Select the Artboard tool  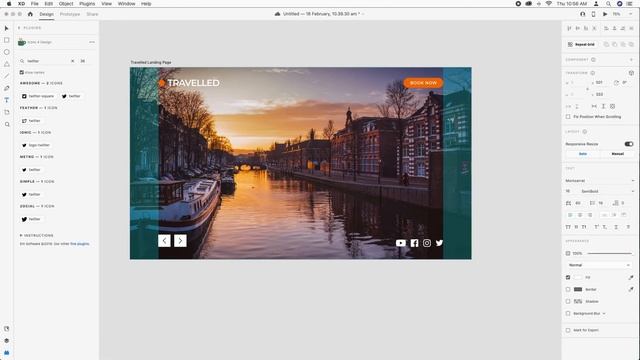point(7,112)
